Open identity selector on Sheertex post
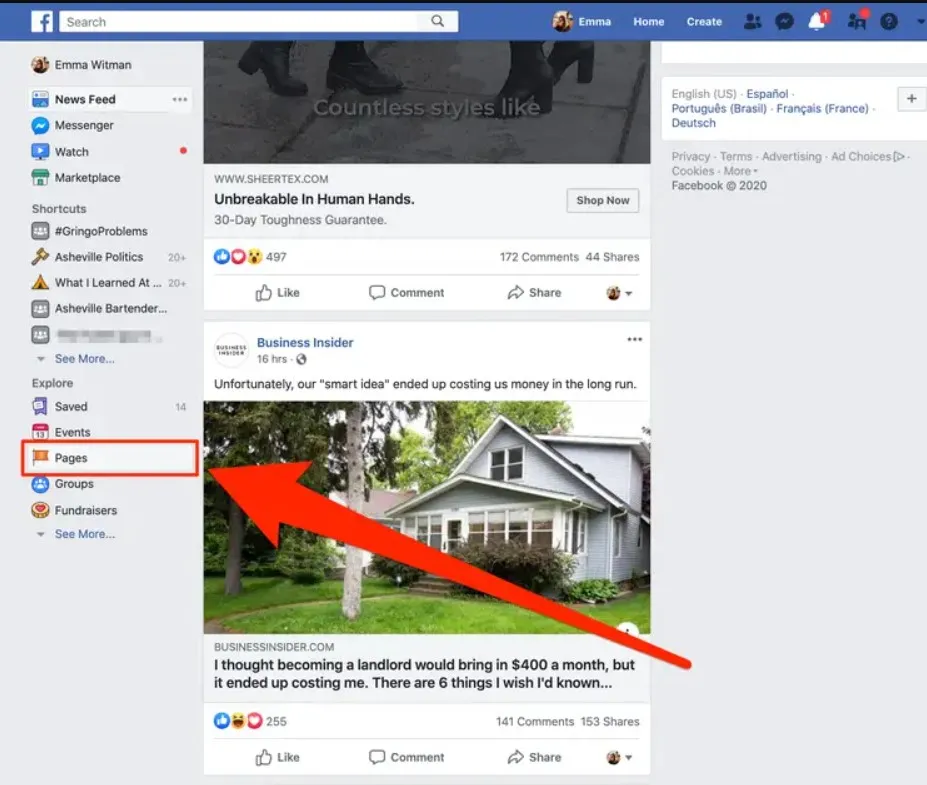927x785 pixels. point(619,293)
